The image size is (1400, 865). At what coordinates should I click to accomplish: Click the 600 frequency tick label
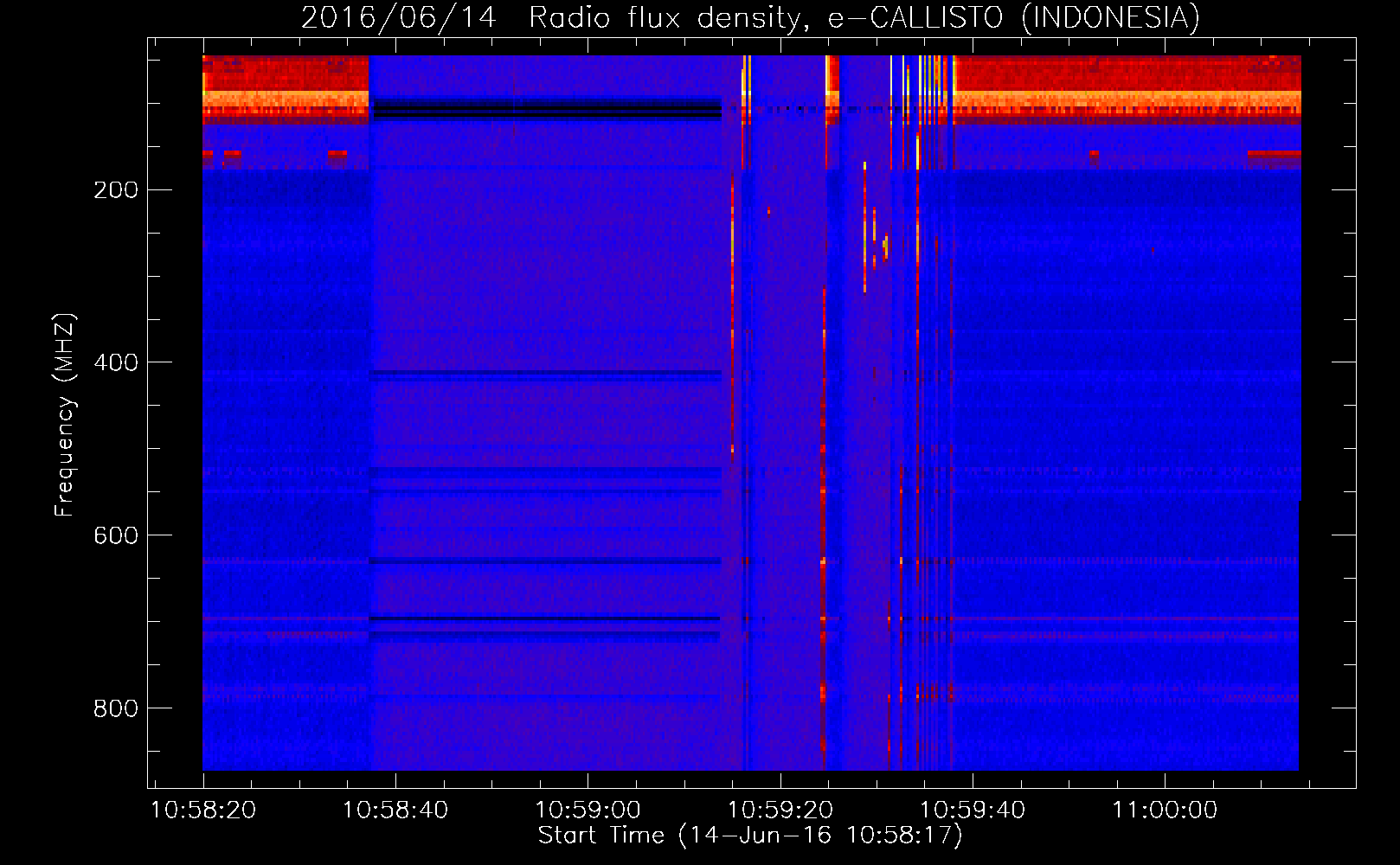(x=116, y=536)
